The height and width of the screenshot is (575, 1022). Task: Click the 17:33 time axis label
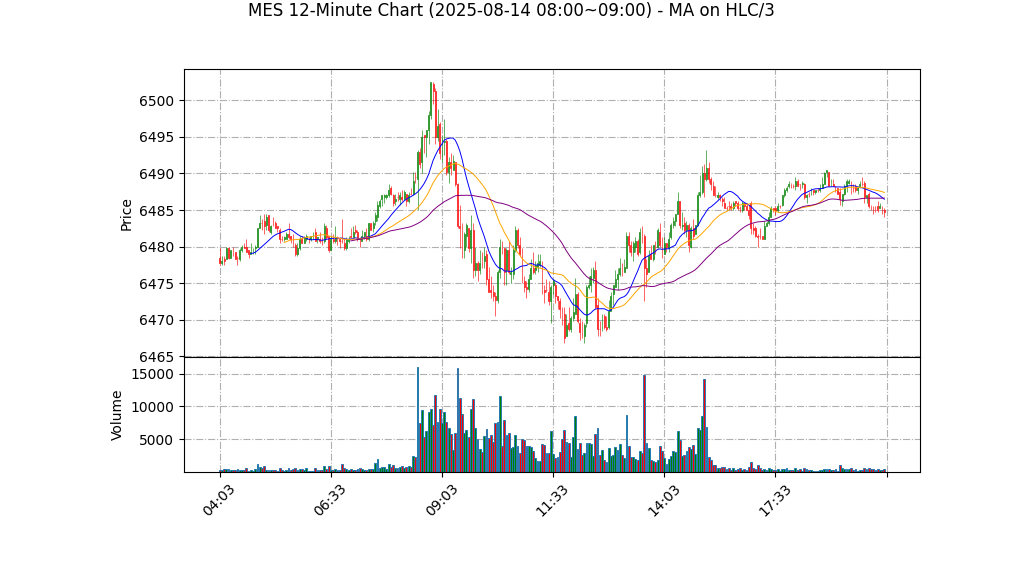click(x=773, y=501)
